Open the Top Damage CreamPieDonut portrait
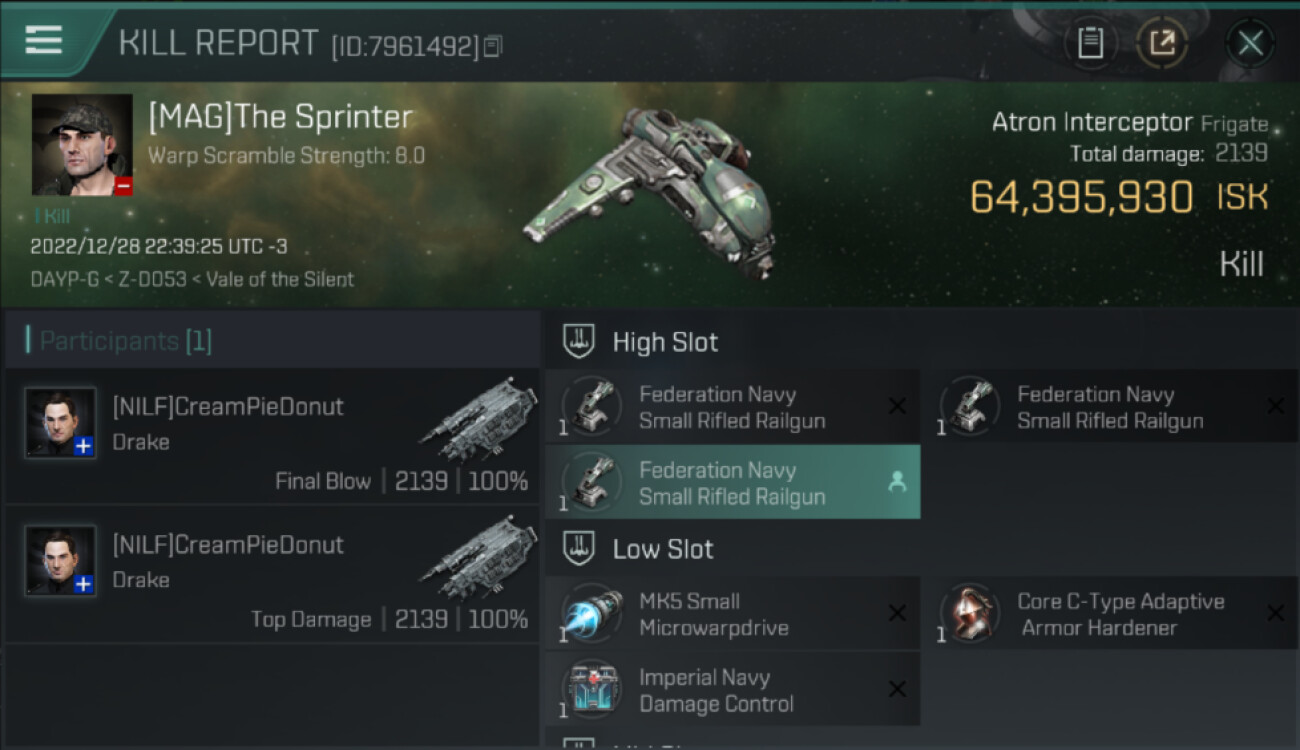This screenshot has height=750, width=1300. click(61, 561)
